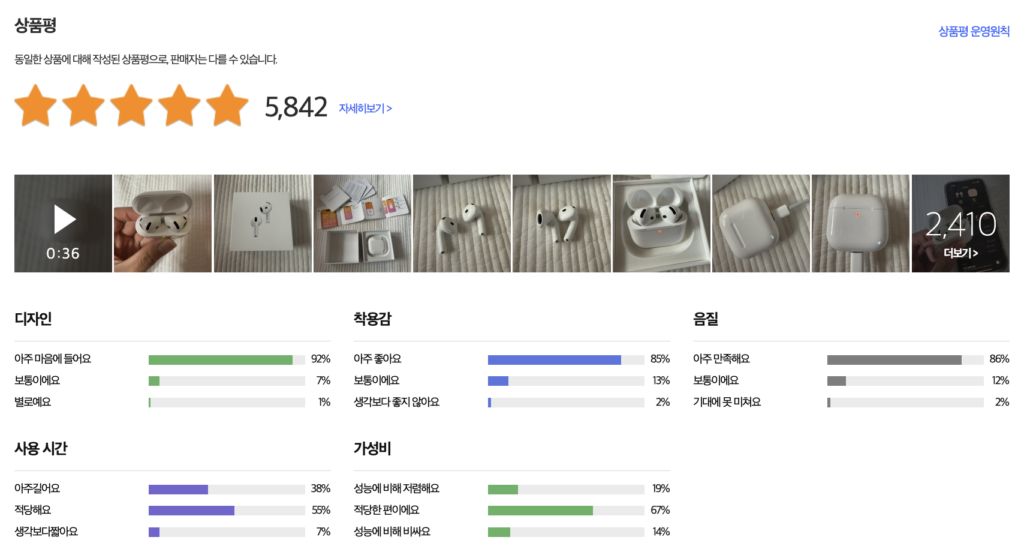Click the green 92% design bar

pyautogui.click(x=220, y=359)
